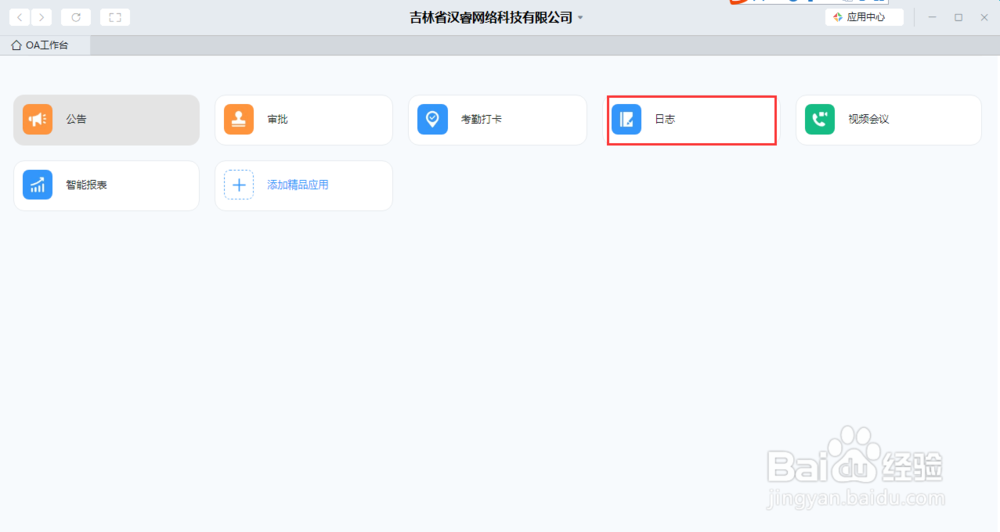Open the 考勤打卡 location pin icon
The image size is (1000, 532).
[432, 119]
